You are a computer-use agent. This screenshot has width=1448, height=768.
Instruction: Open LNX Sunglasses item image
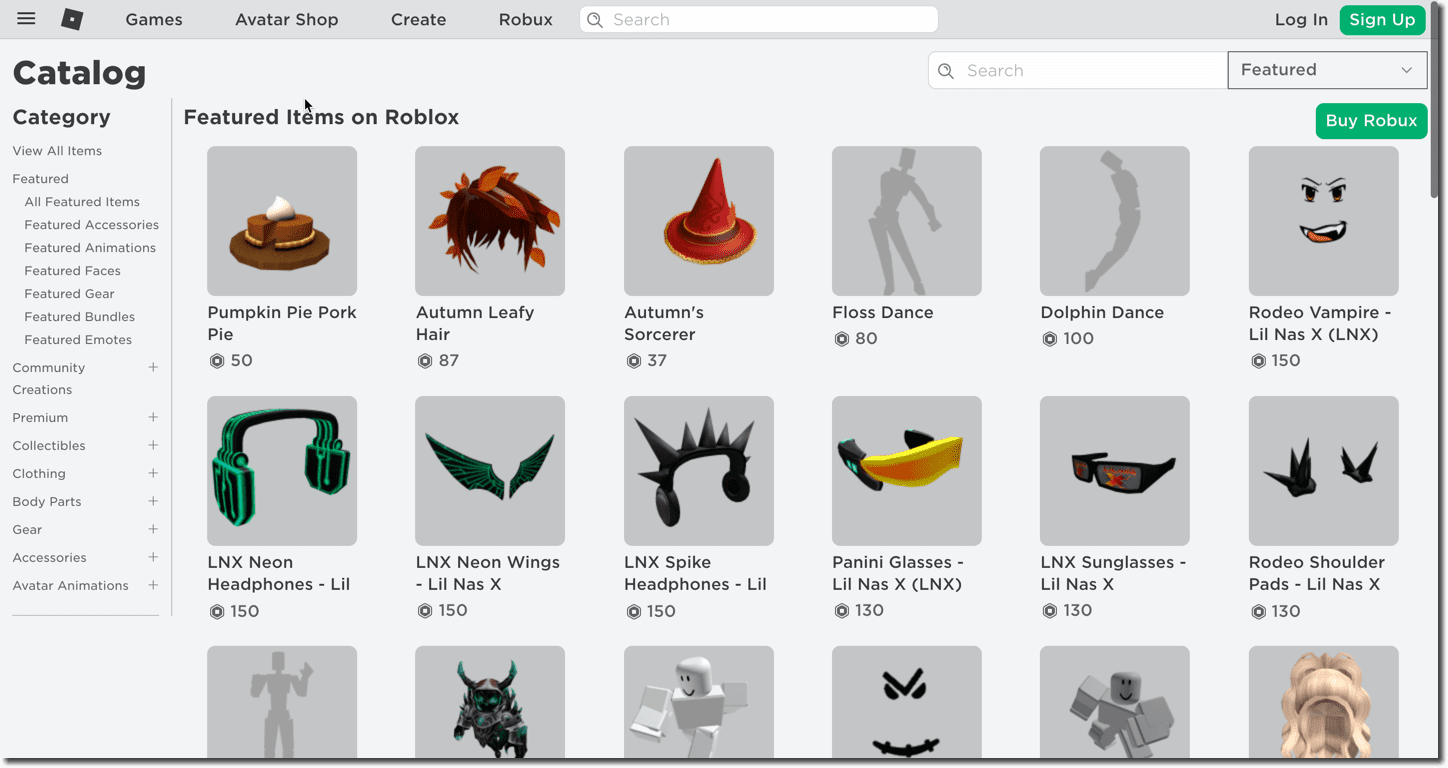[1115, 471]
